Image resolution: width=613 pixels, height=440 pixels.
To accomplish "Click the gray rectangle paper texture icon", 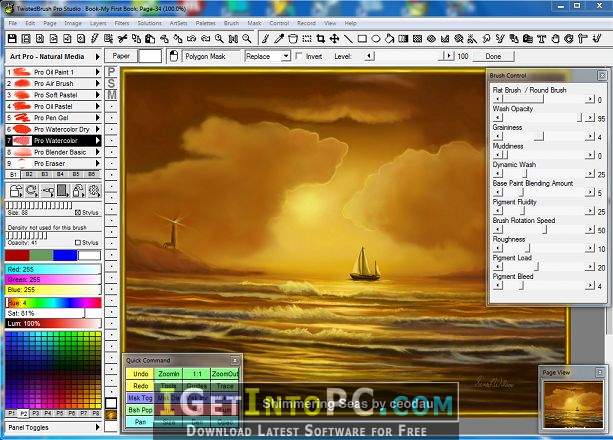I will (63, 191).
